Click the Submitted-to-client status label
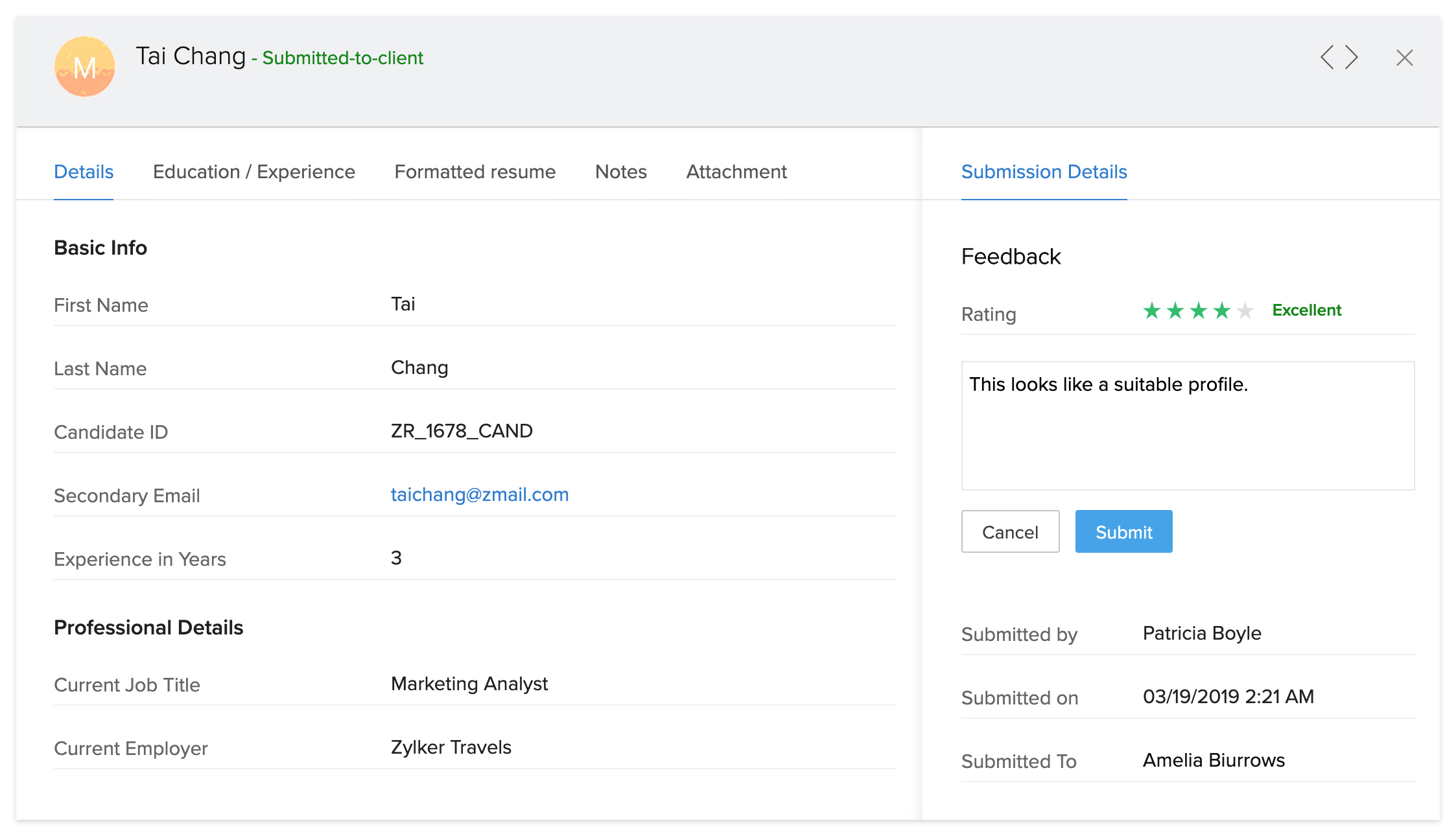Screen dimensions: 1456x836 click(342, 58)
